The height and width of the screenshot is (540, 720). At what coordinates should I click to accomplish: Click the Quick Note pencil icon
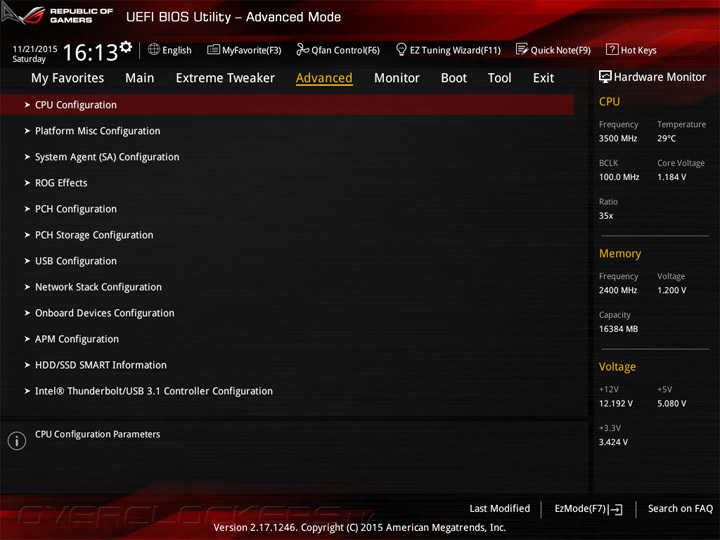coord(522,49)
